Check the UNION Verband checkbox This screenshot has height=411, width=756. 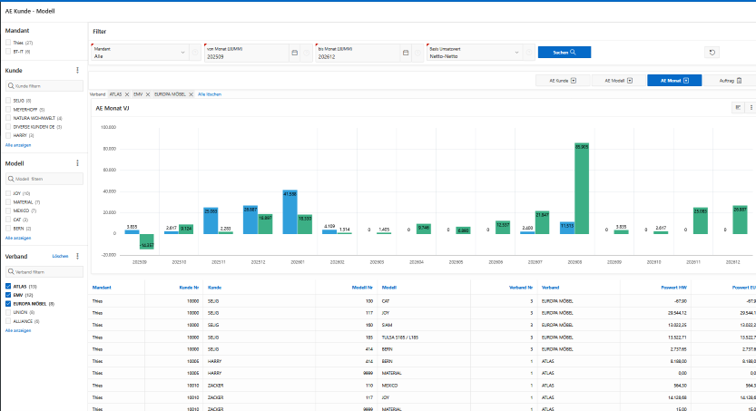[8, 313]
